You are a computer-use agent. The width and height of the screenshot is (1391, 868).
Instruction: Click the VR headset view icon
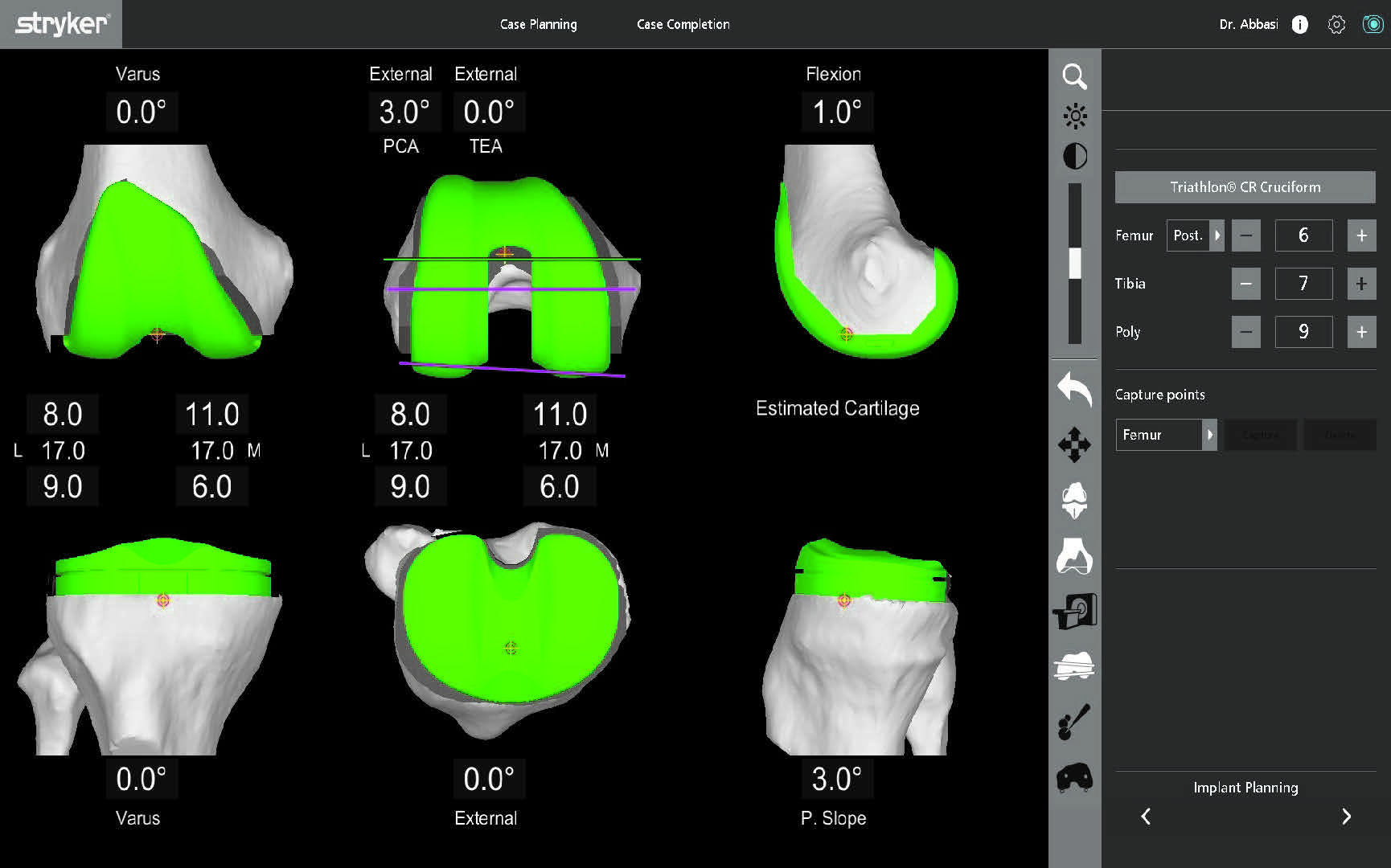tap(1075, 778)
